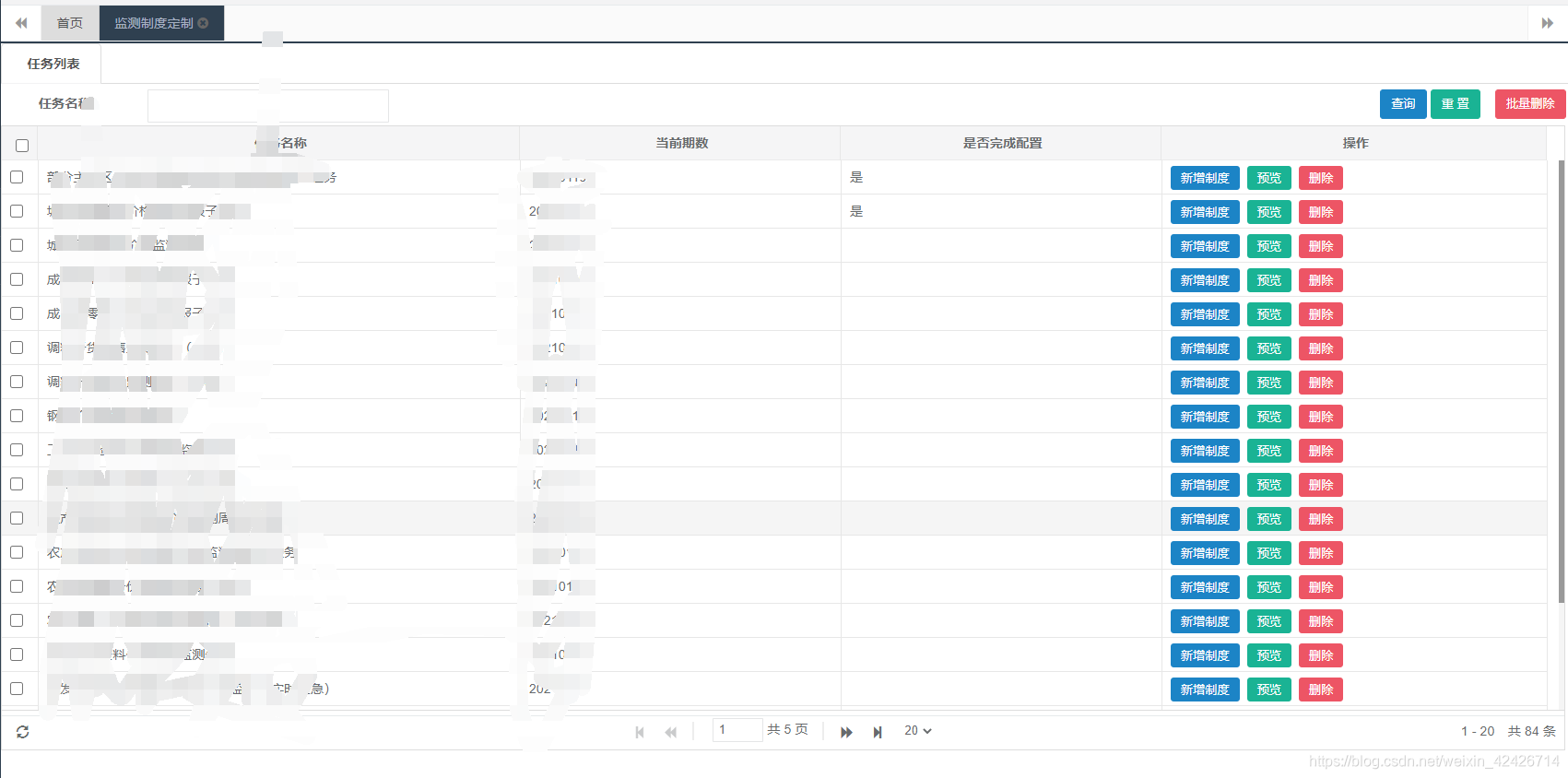
Task: Select the 任务列表 tab
Action: tap(53, 64)
